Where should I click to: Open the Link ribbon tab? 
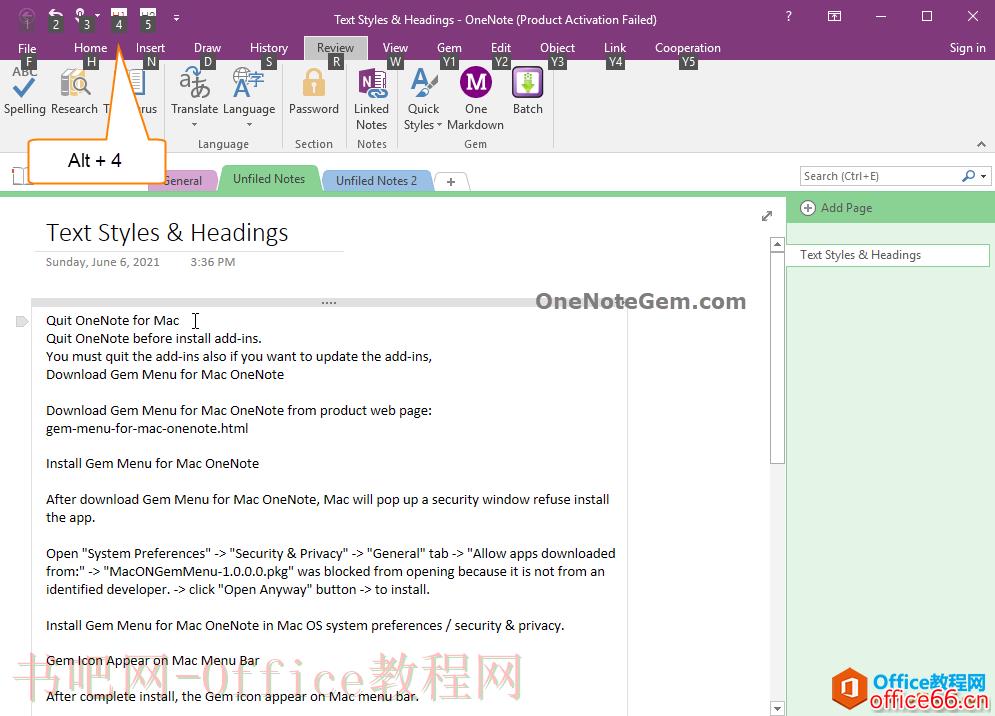(x=615, y=48)
